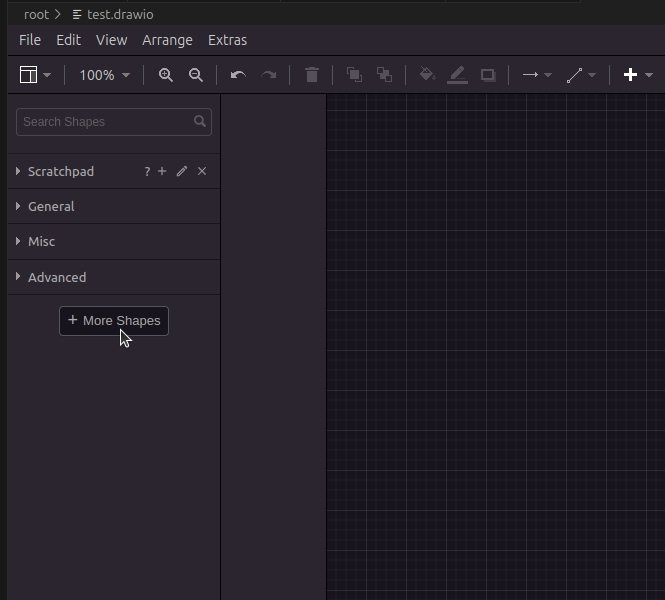Screen dimensions: 665x600
Task: Click the Zoom In magnifier icon
Action: (165, 75)
